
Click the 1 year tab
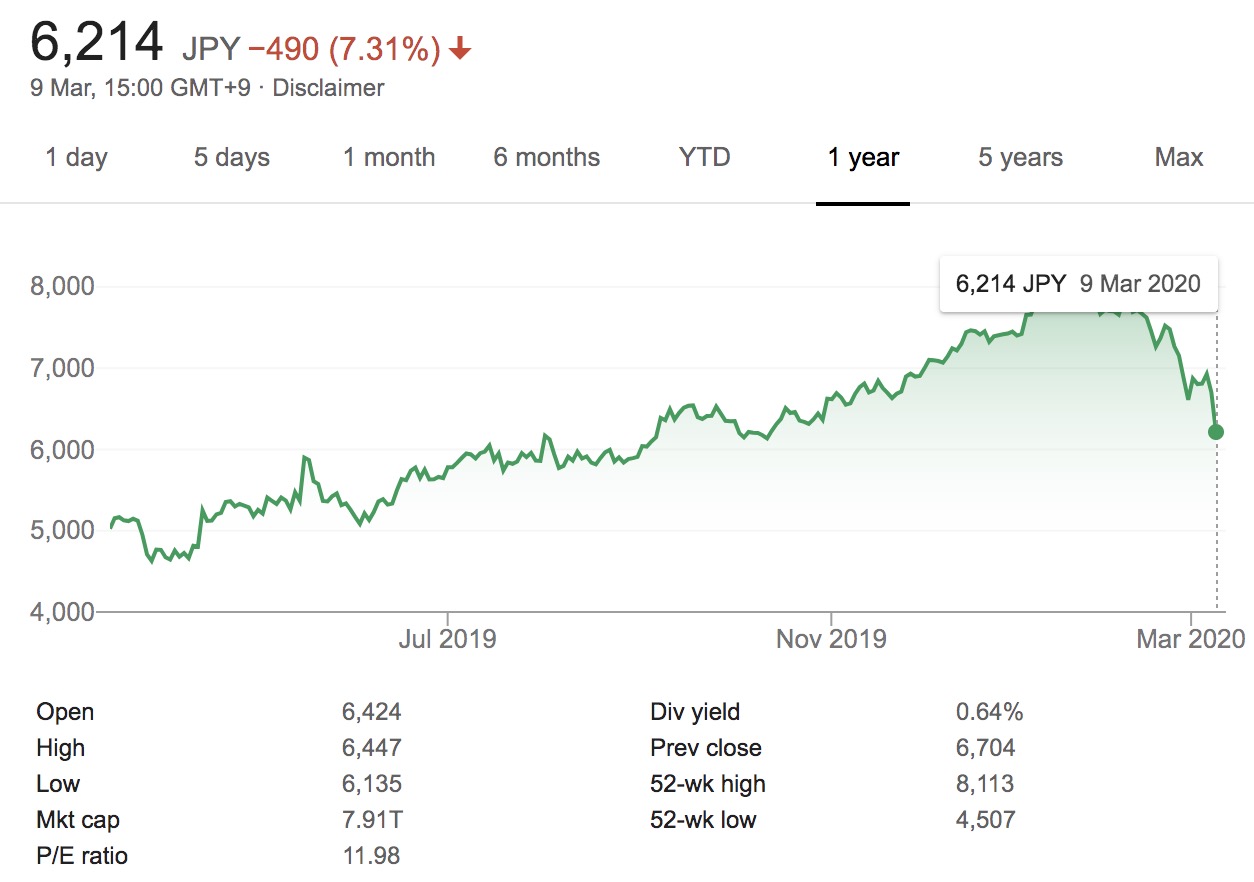click(863, 157)
